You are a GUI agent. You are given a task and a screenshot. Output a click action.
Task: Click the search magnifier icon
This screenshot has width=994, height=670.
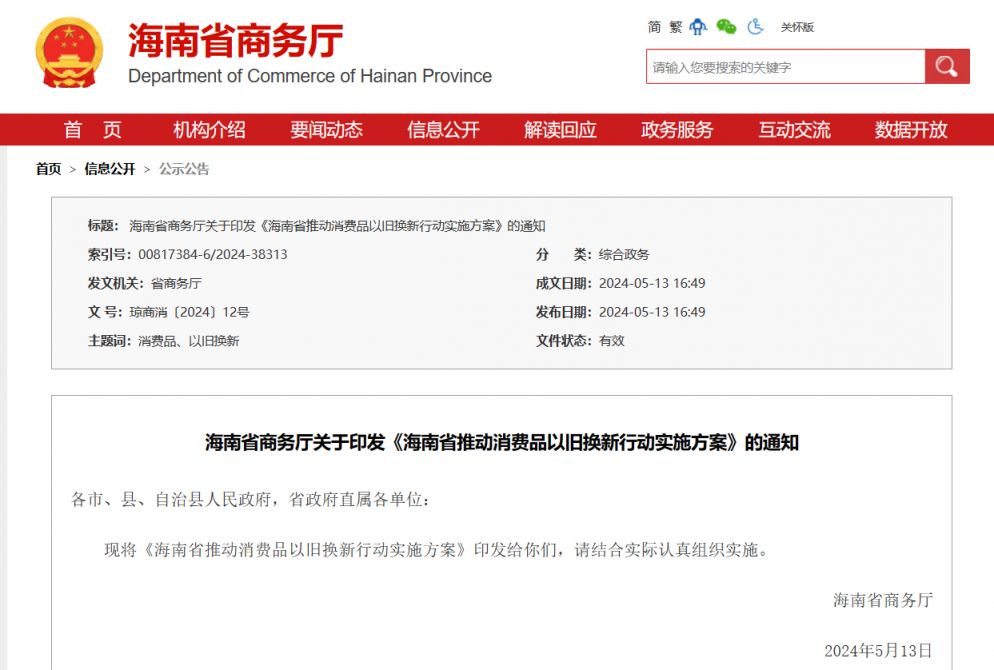click(946, 66)
